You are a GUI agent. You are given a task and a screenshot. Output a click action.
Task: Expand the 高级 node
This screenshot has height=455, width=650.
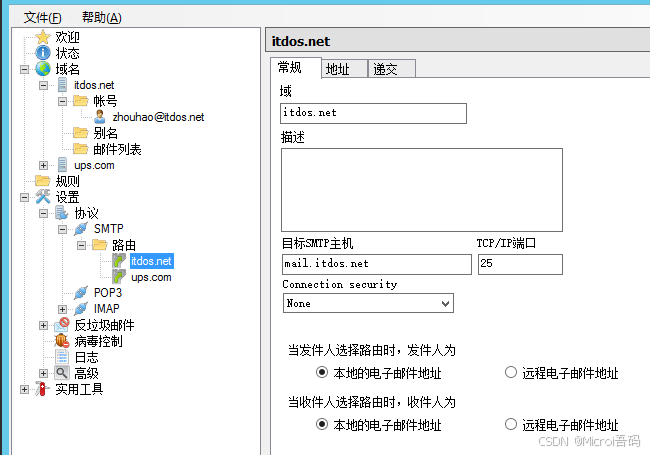tap(44, 373)
